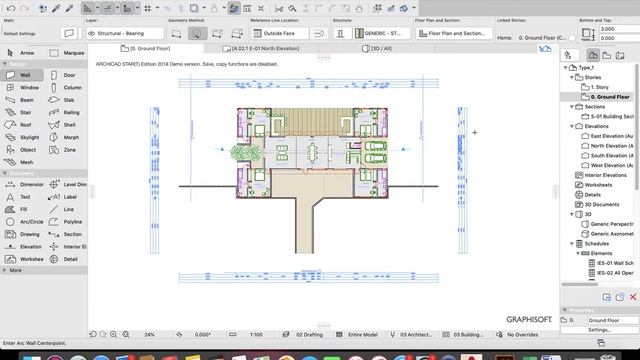Screen dimensions: 640x360
Task: Open the Default Settings wall button
Action: 69,33
